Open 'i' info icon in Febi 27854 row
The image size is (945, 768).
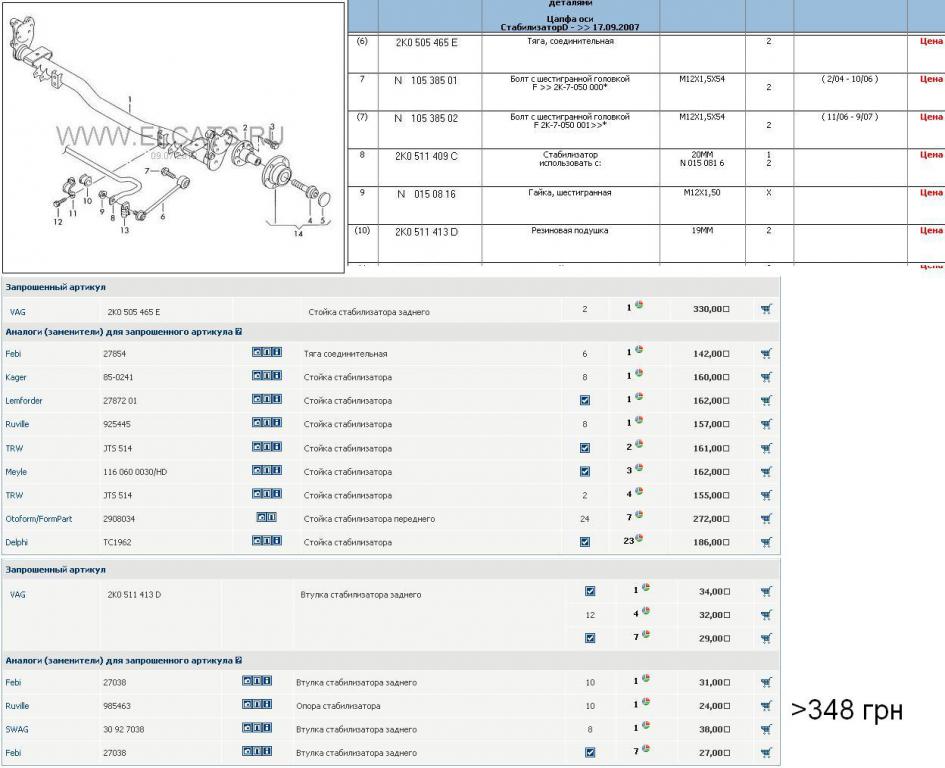coord(277,352)
